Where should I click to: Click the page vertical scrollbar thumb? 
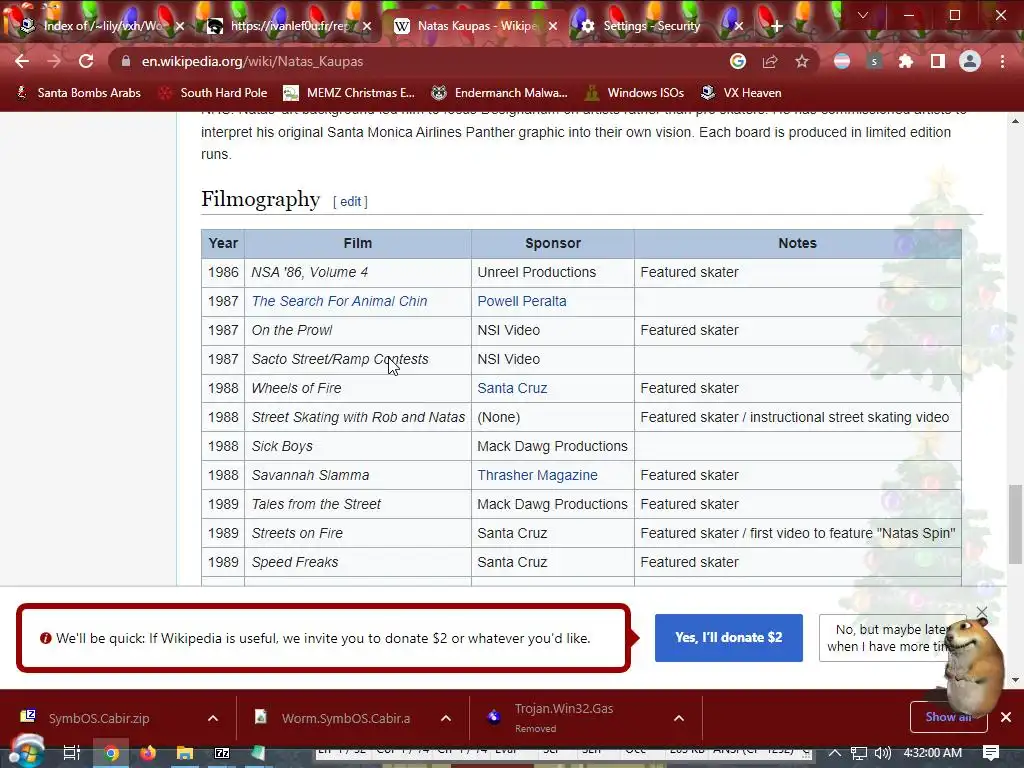(x=1015, y=524)
